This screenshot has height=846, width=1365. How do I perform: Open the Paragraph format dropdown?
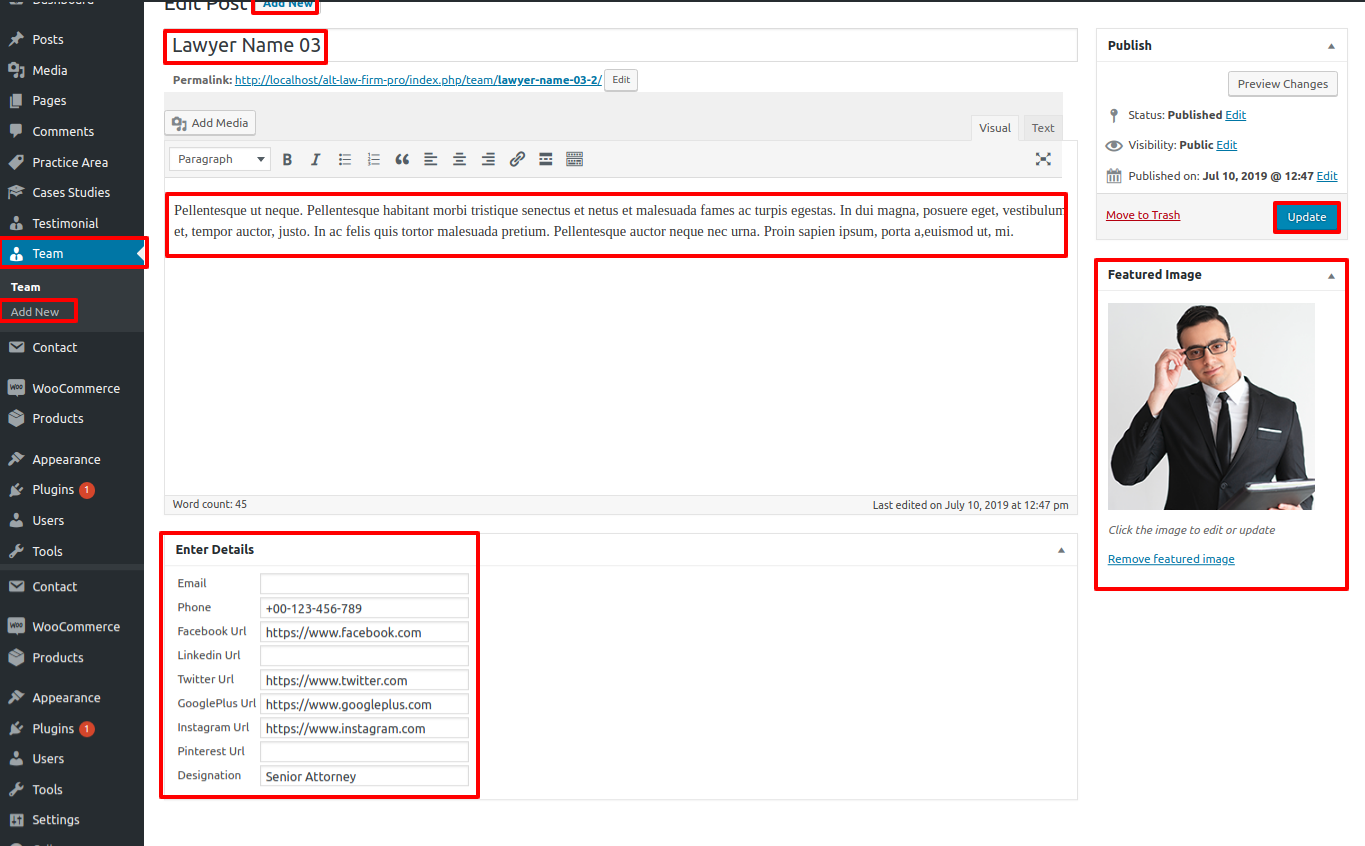pyautogui.click(x=219, y=159)
